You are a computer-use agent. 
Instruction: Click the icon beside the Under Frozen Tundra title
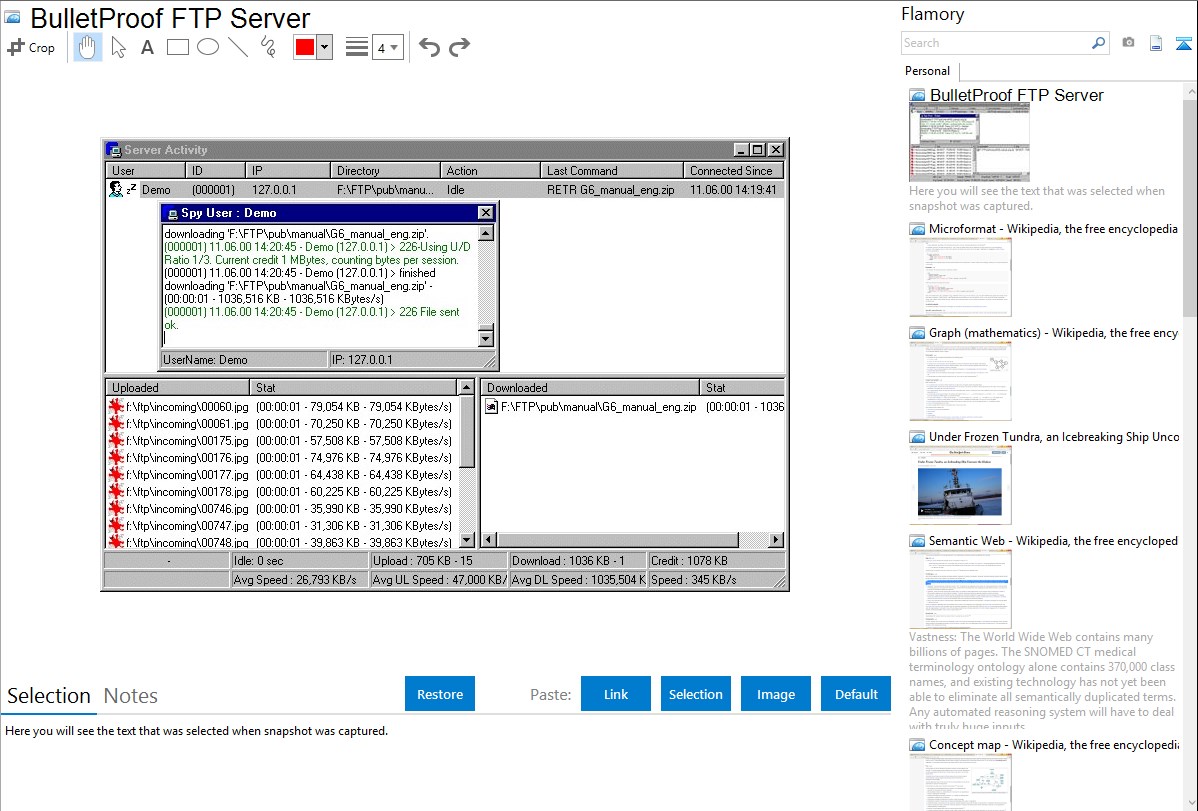[x=917, y=437]
